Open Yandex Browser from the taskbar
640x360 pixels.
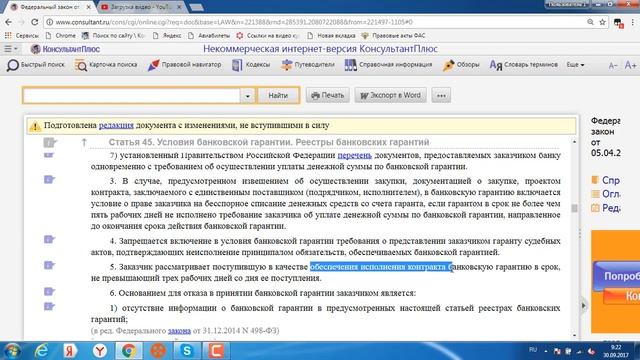point(100,351)
